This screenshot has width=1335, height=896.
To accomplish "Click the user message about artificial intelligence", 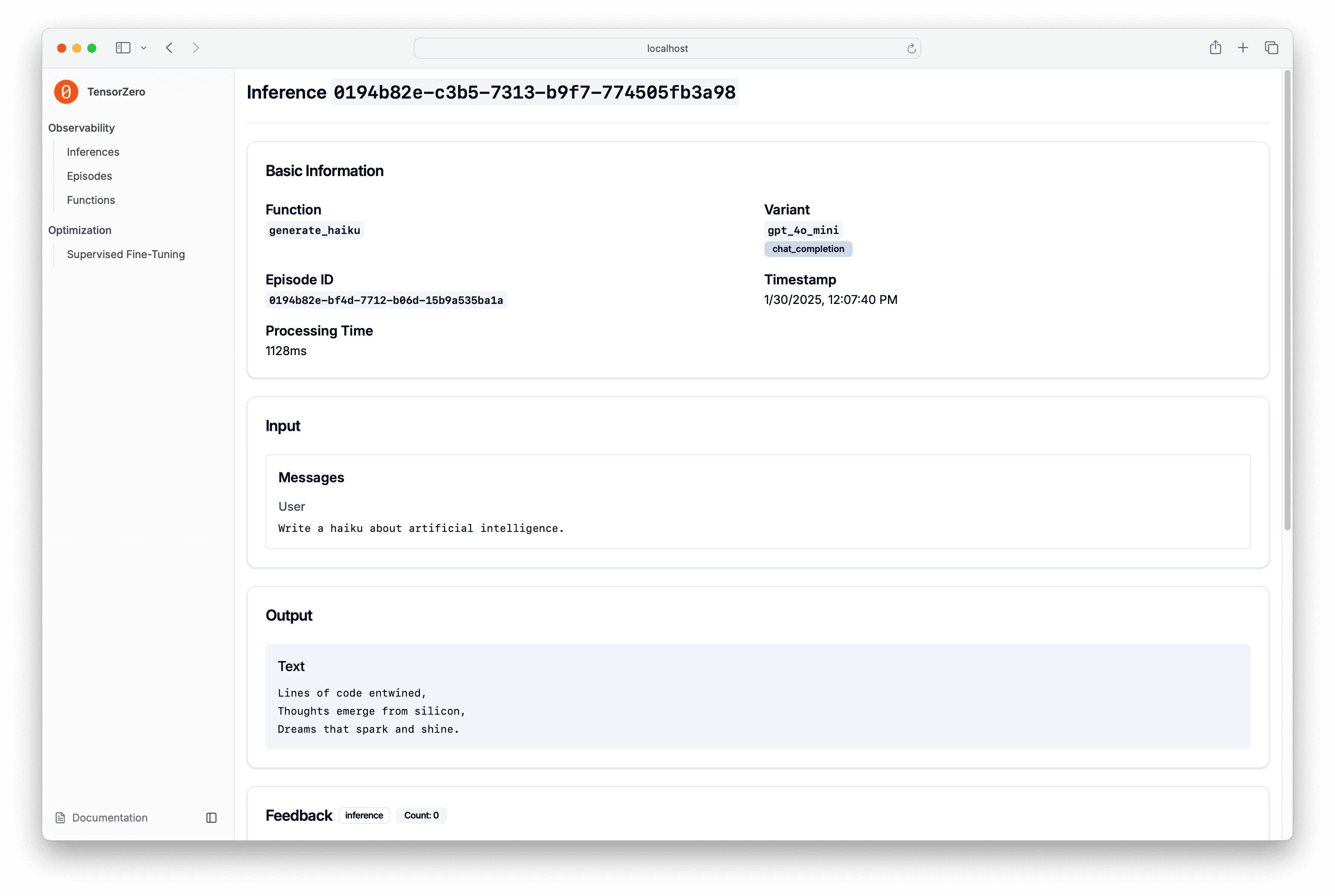I will [x=421, y=528].
